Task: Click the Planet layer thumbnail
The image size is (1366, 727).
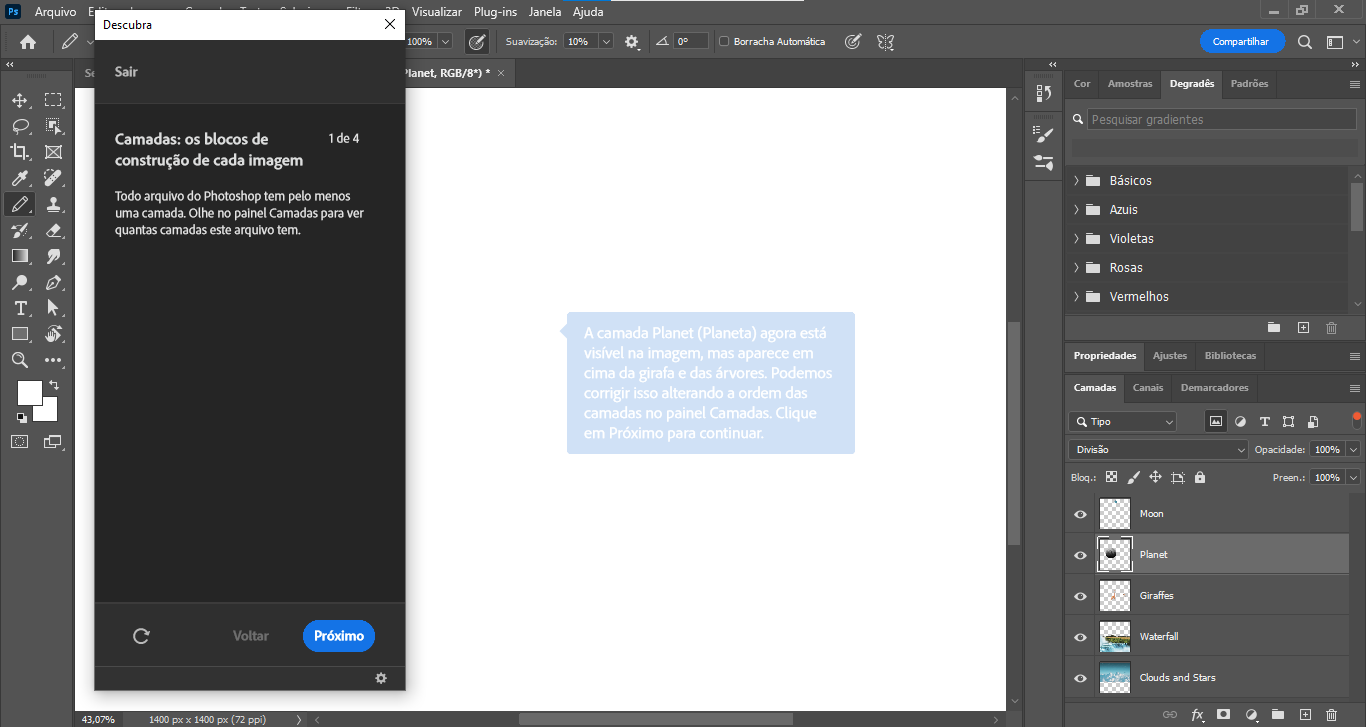Action: click(x=1113, y=554)
